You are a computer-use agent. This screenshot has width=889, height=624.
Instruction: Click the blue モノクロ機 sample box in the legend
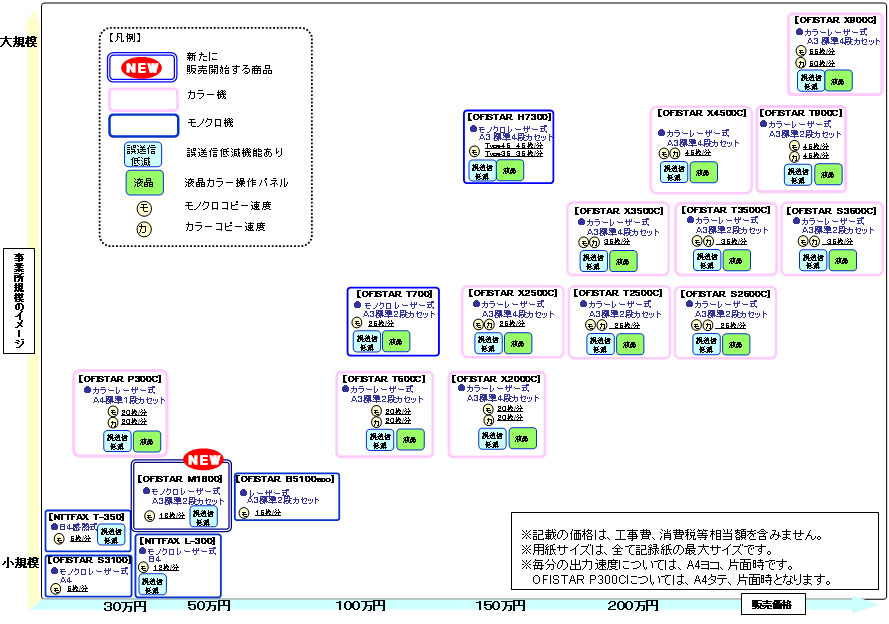[143, 126]
